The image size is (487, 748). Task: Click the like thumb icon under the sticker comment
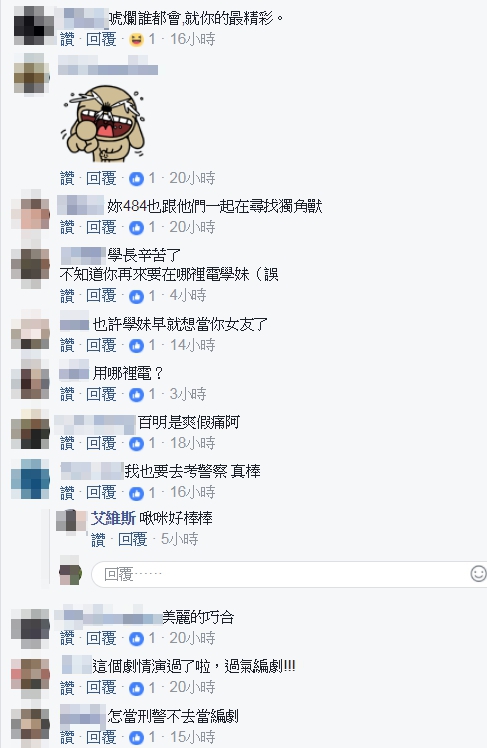pos(136,179)
